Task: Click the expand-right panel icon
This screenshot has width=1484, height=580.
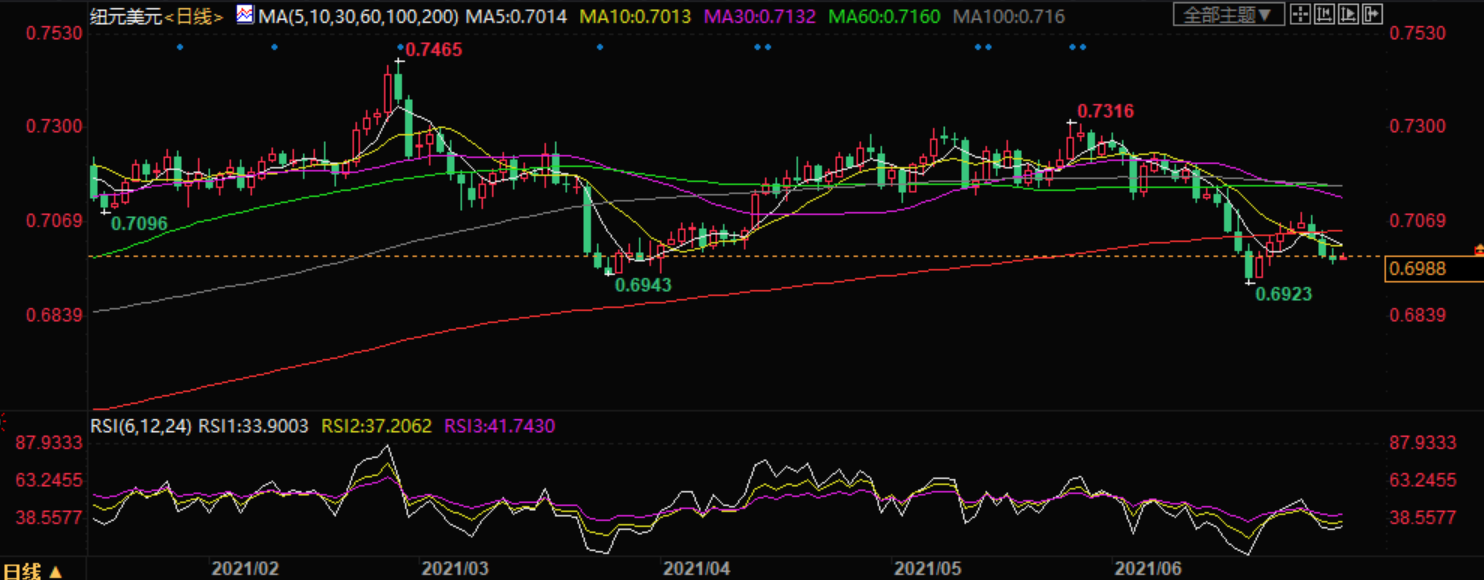Action: click(x=1372, y=15)
